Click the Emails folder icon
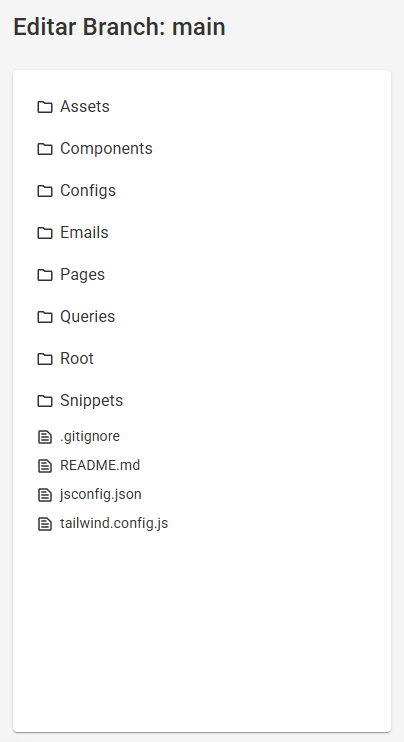This screenshot has width=404, height=742. tap(45, 233)
